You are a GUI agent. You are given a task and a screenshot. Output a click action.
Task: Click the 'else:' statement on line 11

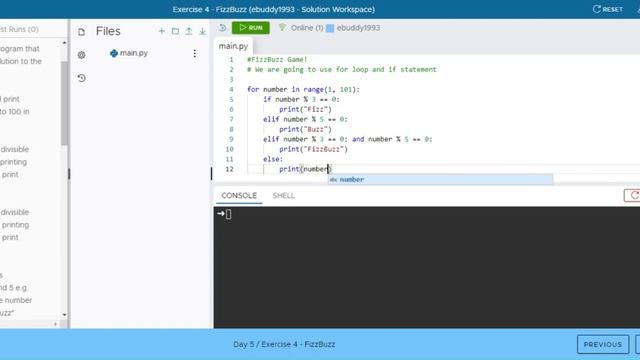point(273,159)
